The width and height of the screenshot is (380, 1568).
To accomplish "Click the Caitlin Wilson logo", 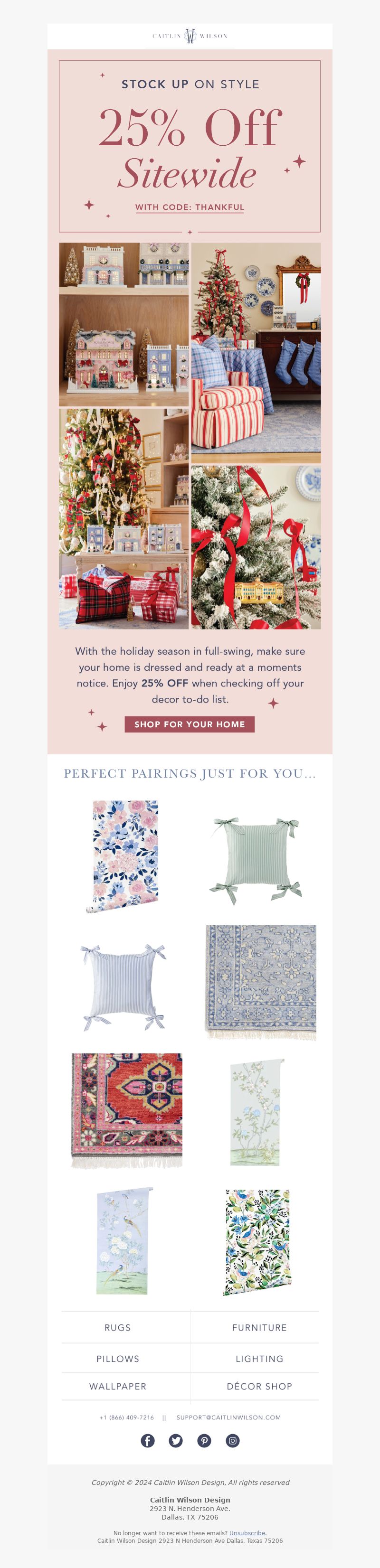I will coord(190,36).
